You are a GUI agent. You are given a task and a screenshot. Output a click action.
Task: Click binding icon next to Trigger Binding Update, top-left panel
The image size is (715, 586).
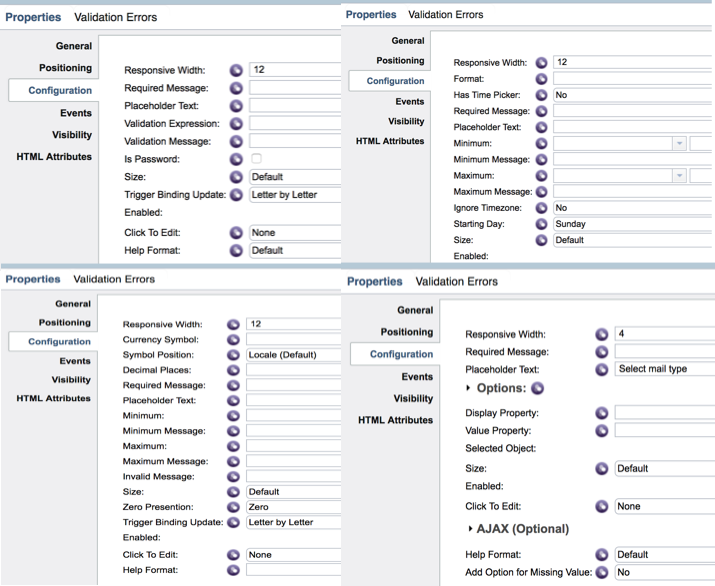tap(236, 195)
